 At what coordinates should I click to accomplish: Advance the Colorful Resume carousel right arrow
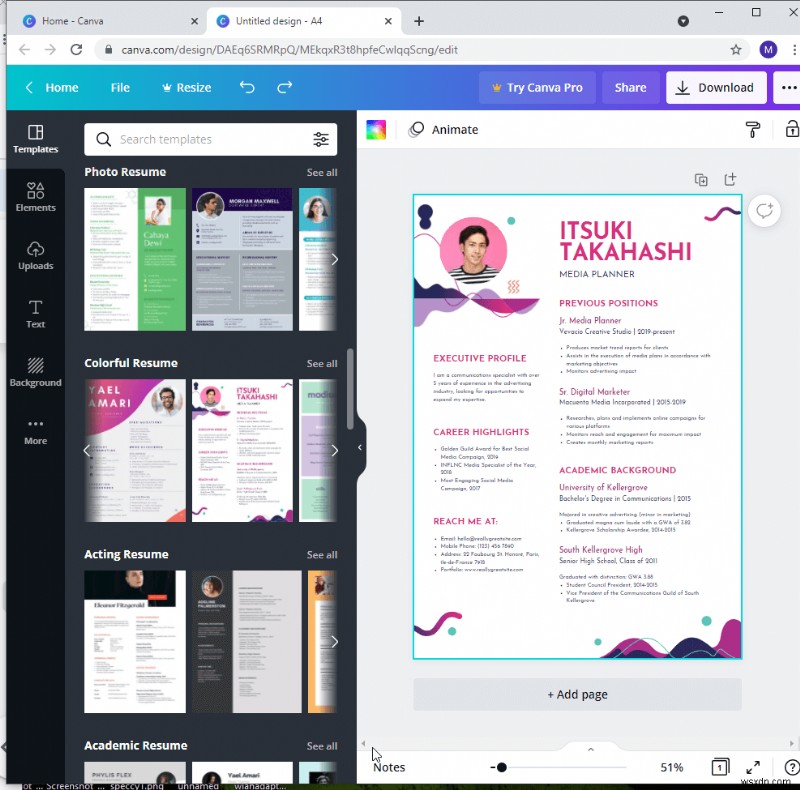[x=335, y=450]
